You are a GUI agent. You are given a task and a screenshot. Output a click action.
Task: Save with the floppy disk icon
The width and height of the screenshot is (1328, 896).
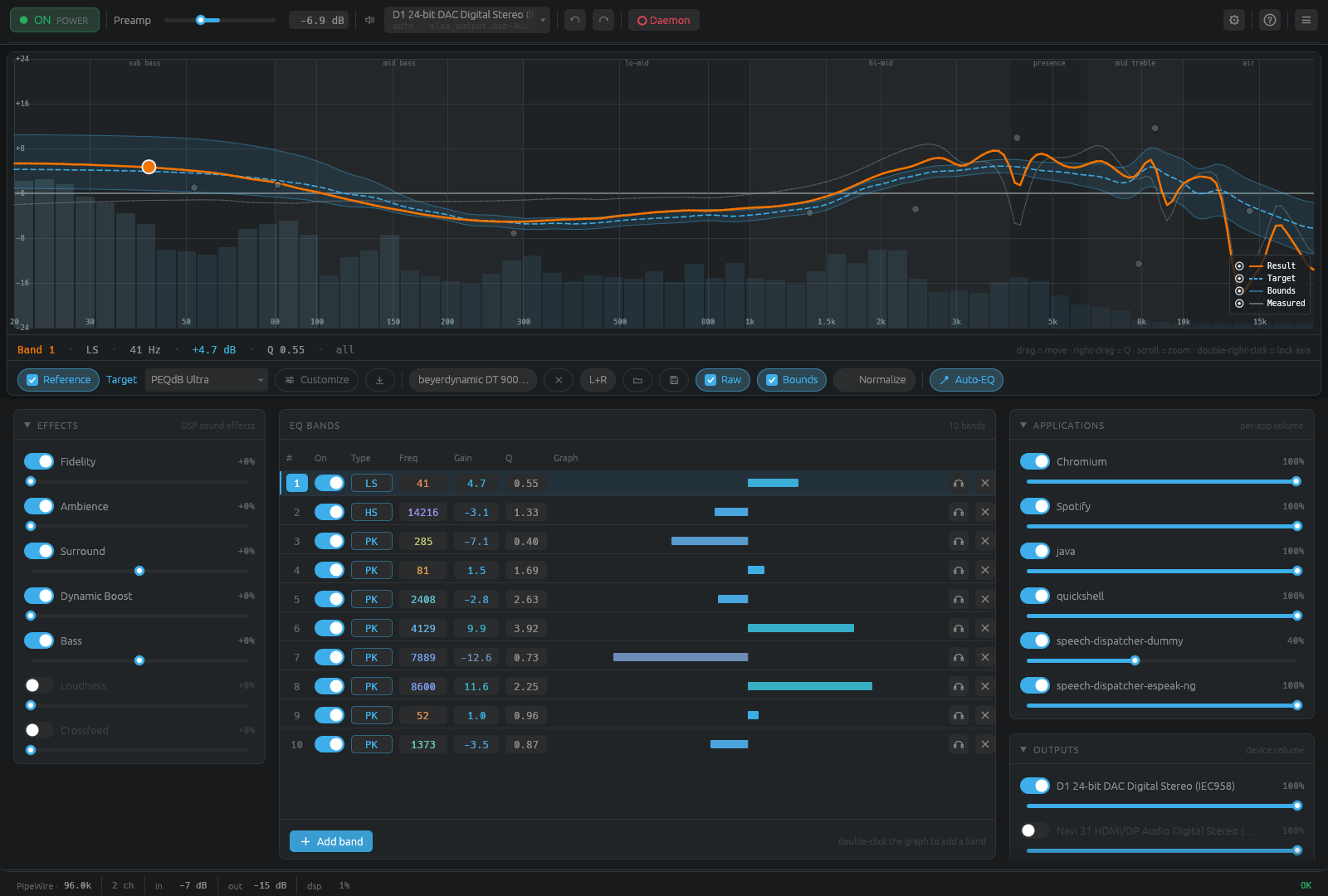(x=674, y=380)
